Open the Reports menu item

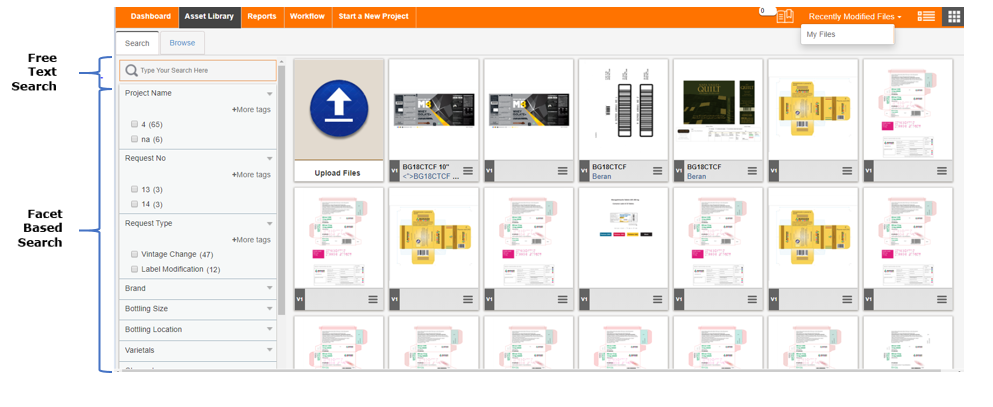click(x=262, y=16)
